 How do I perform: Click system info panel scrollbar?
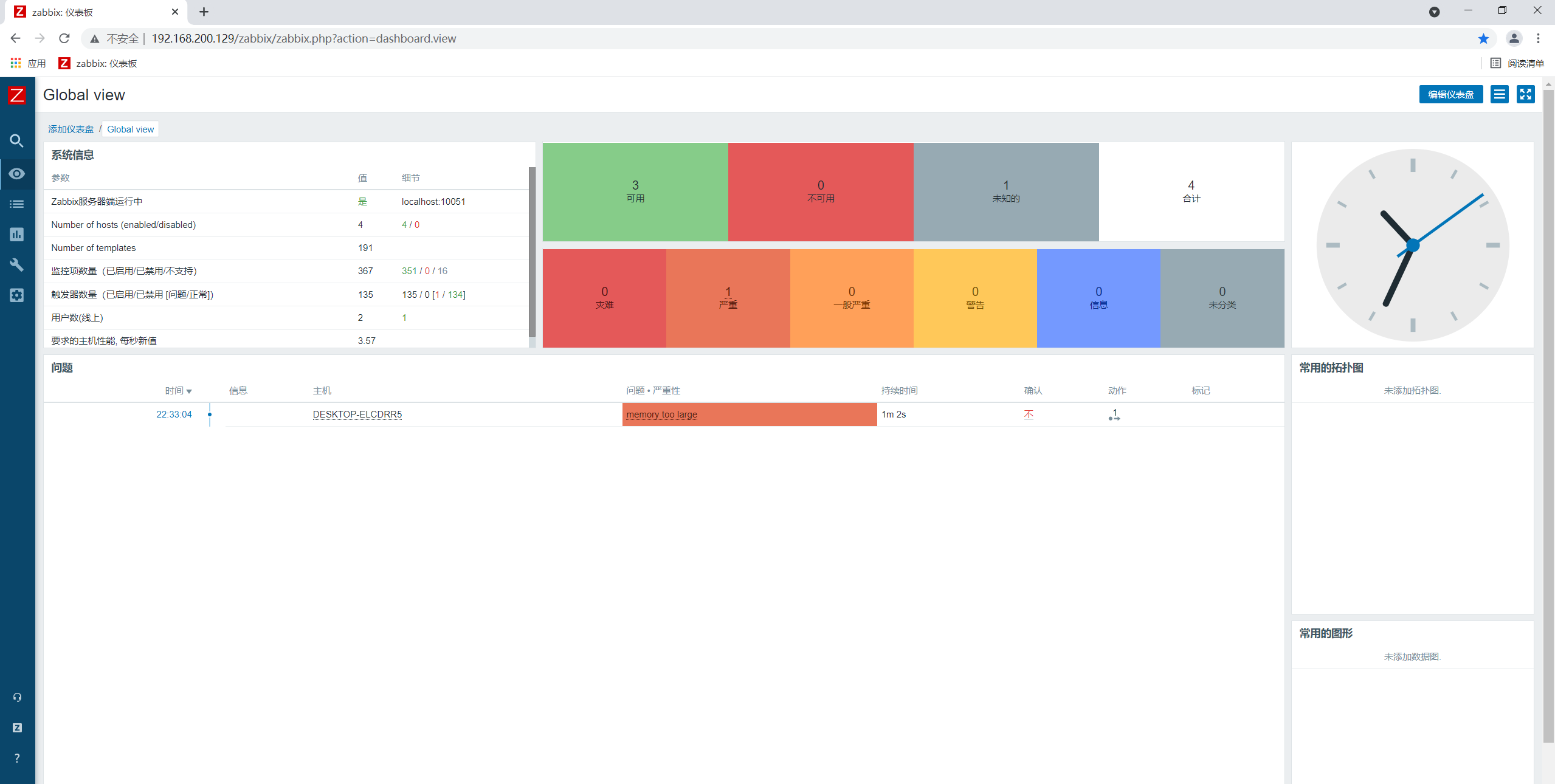(x=532, y=250)
